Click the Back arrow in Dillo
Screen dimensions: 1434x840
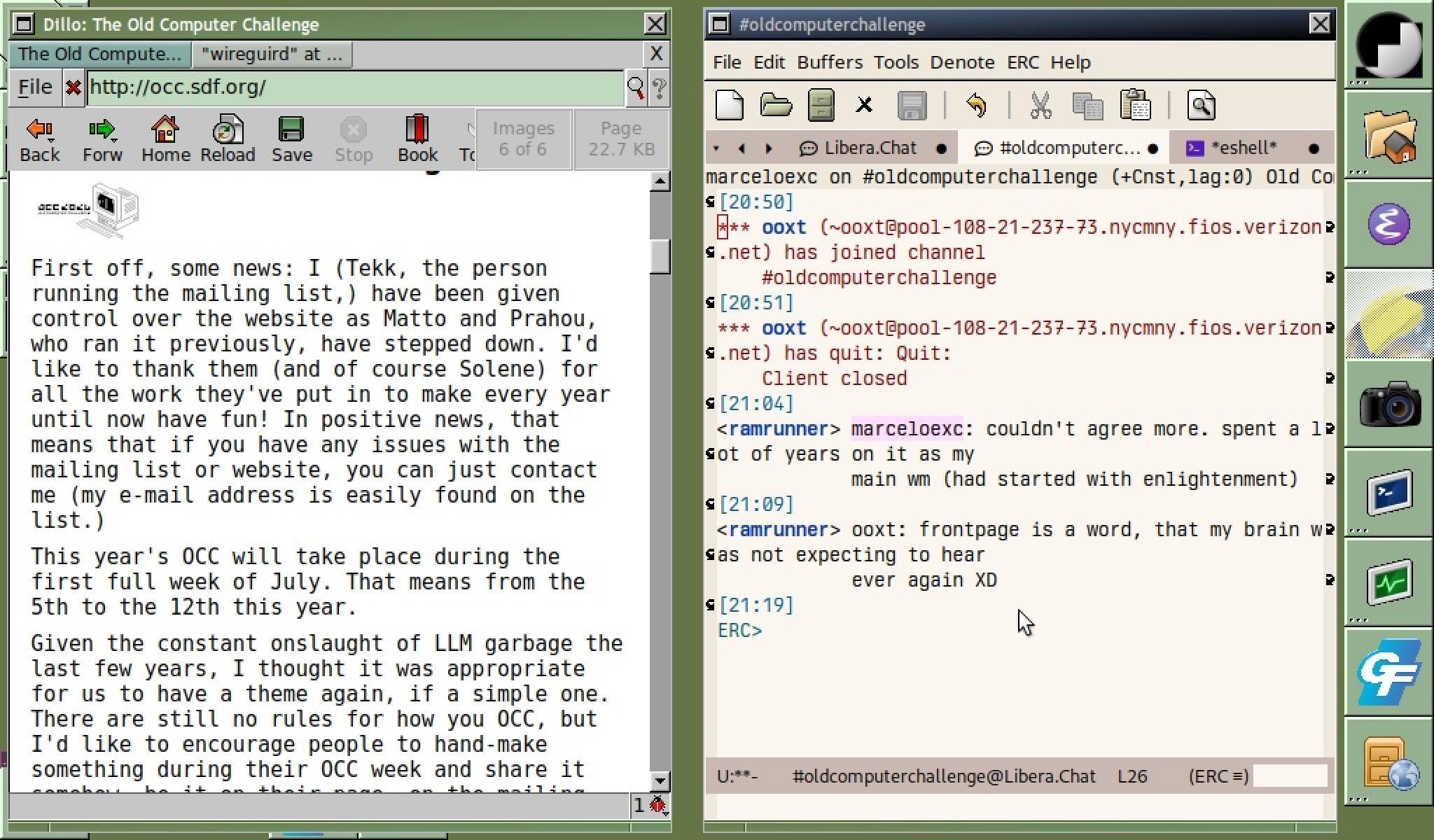pos(39,139)
